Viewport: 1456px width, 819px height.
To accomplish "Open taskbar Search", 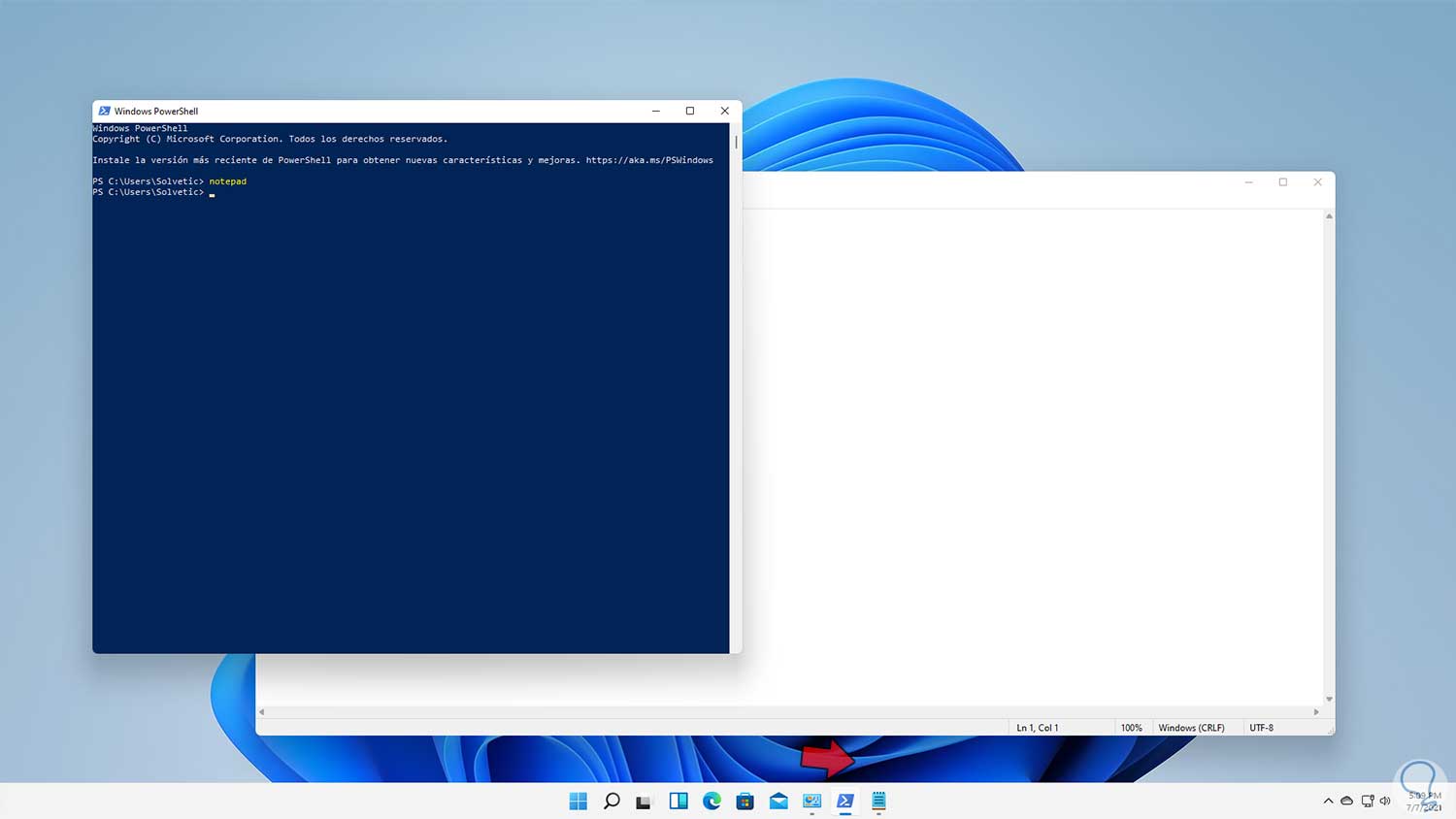I will click(x=612, y=801).
